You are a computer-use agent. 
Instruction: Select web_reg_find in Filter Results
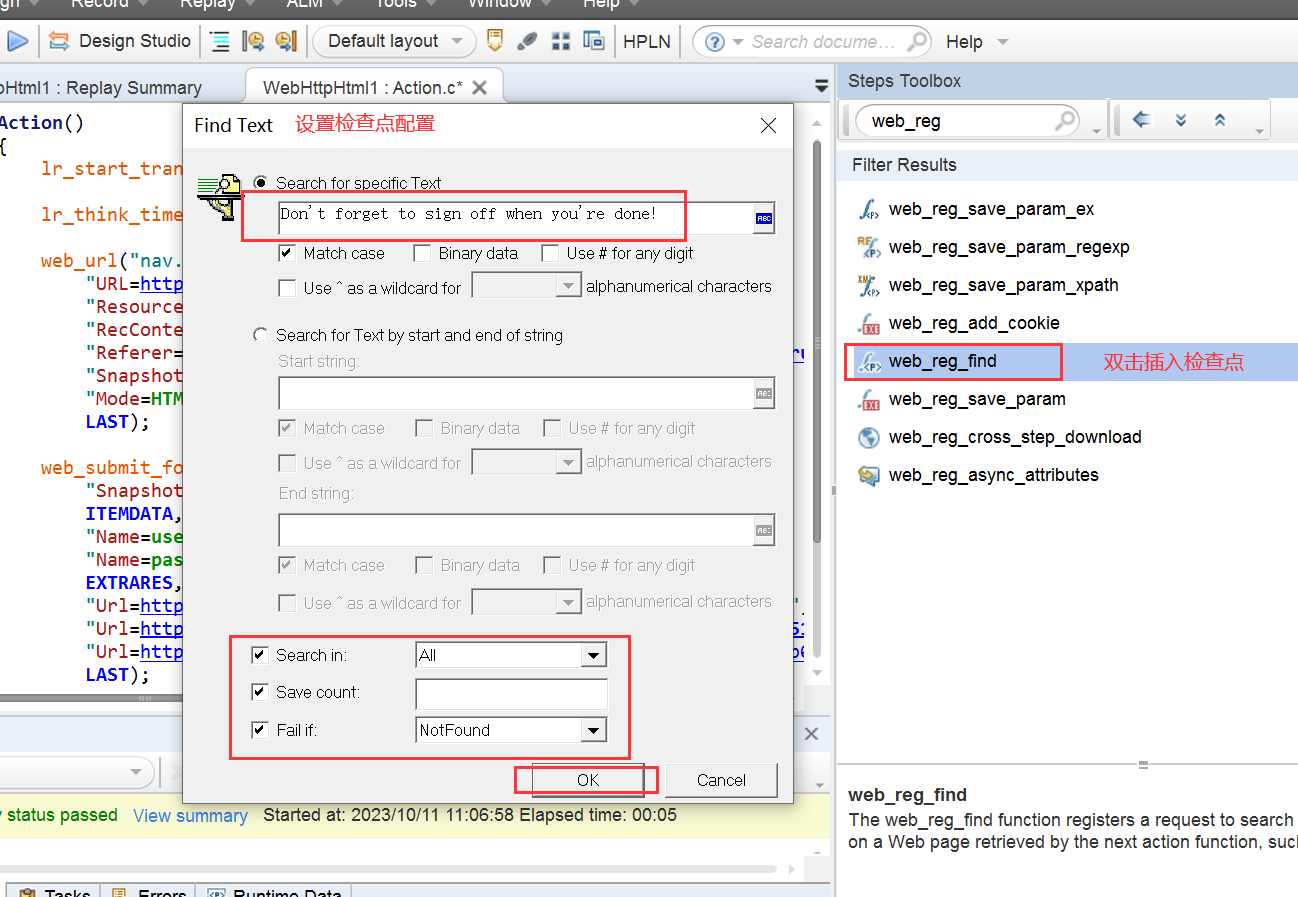[942, 361]
